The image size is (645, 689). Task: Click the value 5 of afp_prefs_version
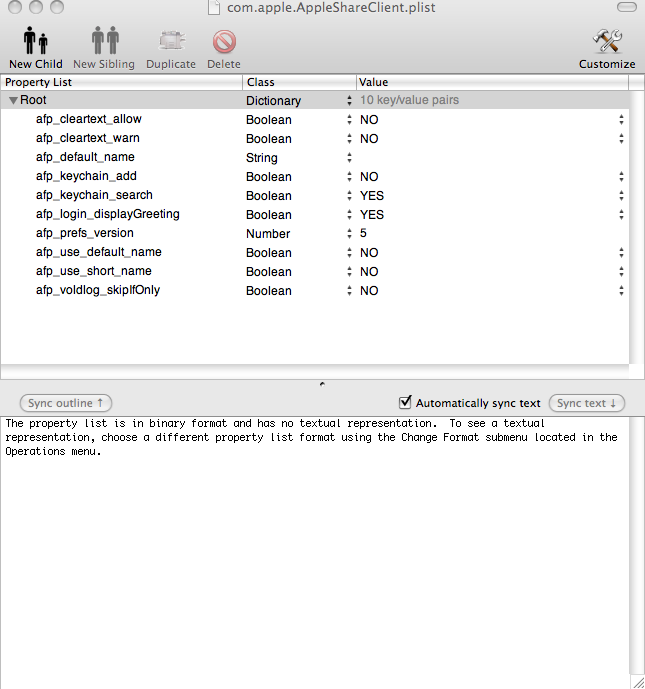[x=363, y=233]
